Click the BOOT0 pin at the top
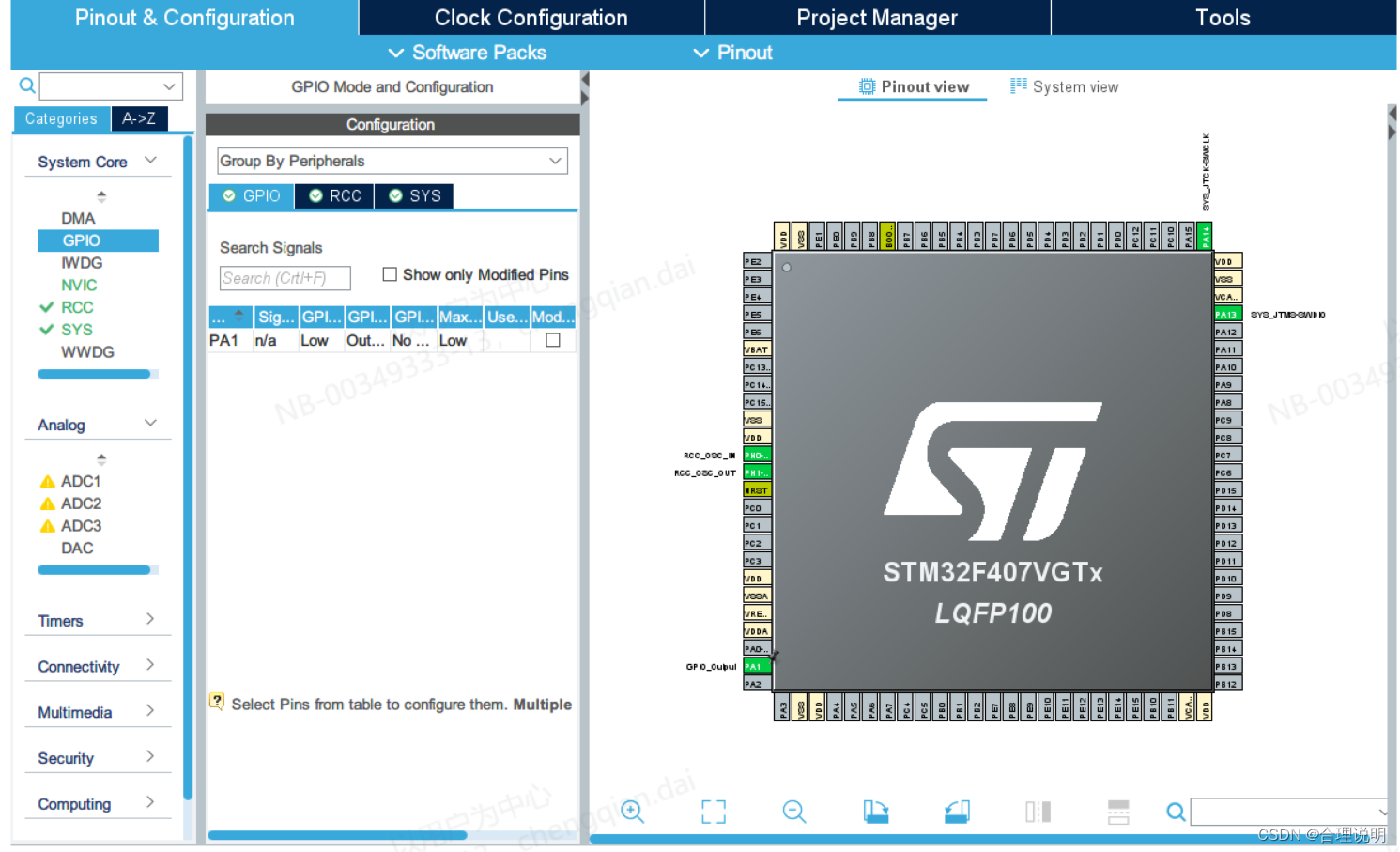 pos(888,236)
